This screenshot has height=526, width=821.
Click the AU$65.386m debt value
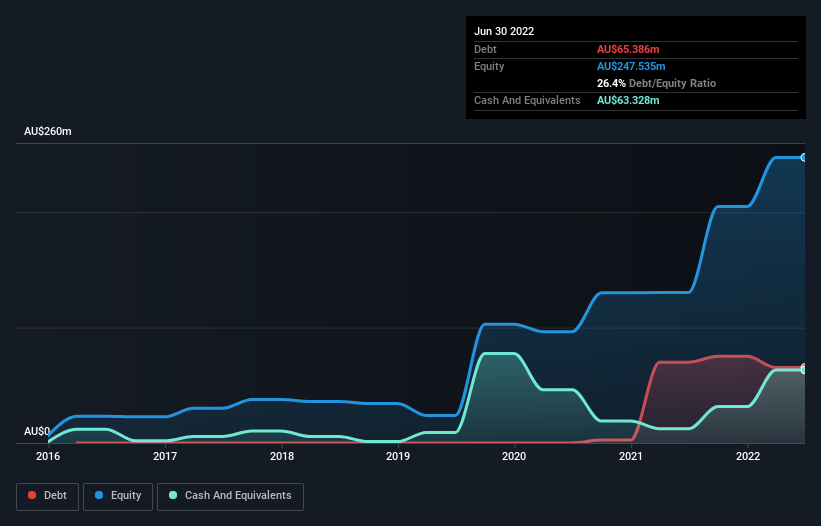[628, 49]
